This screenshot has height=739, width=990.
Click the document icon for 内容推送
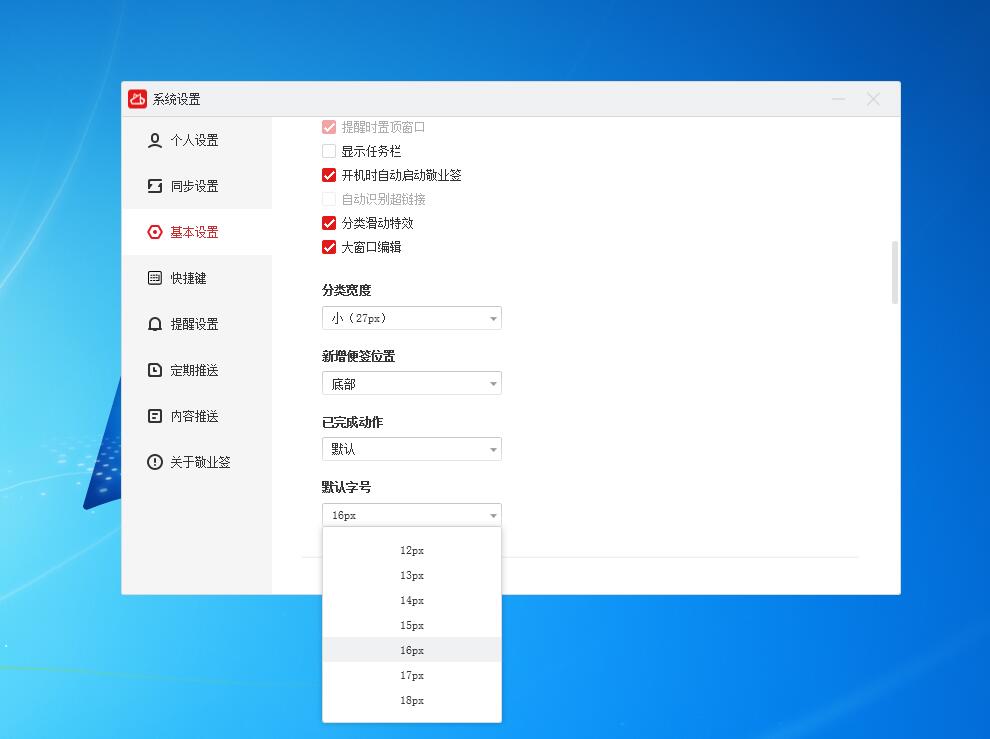[x=155, y=416]
